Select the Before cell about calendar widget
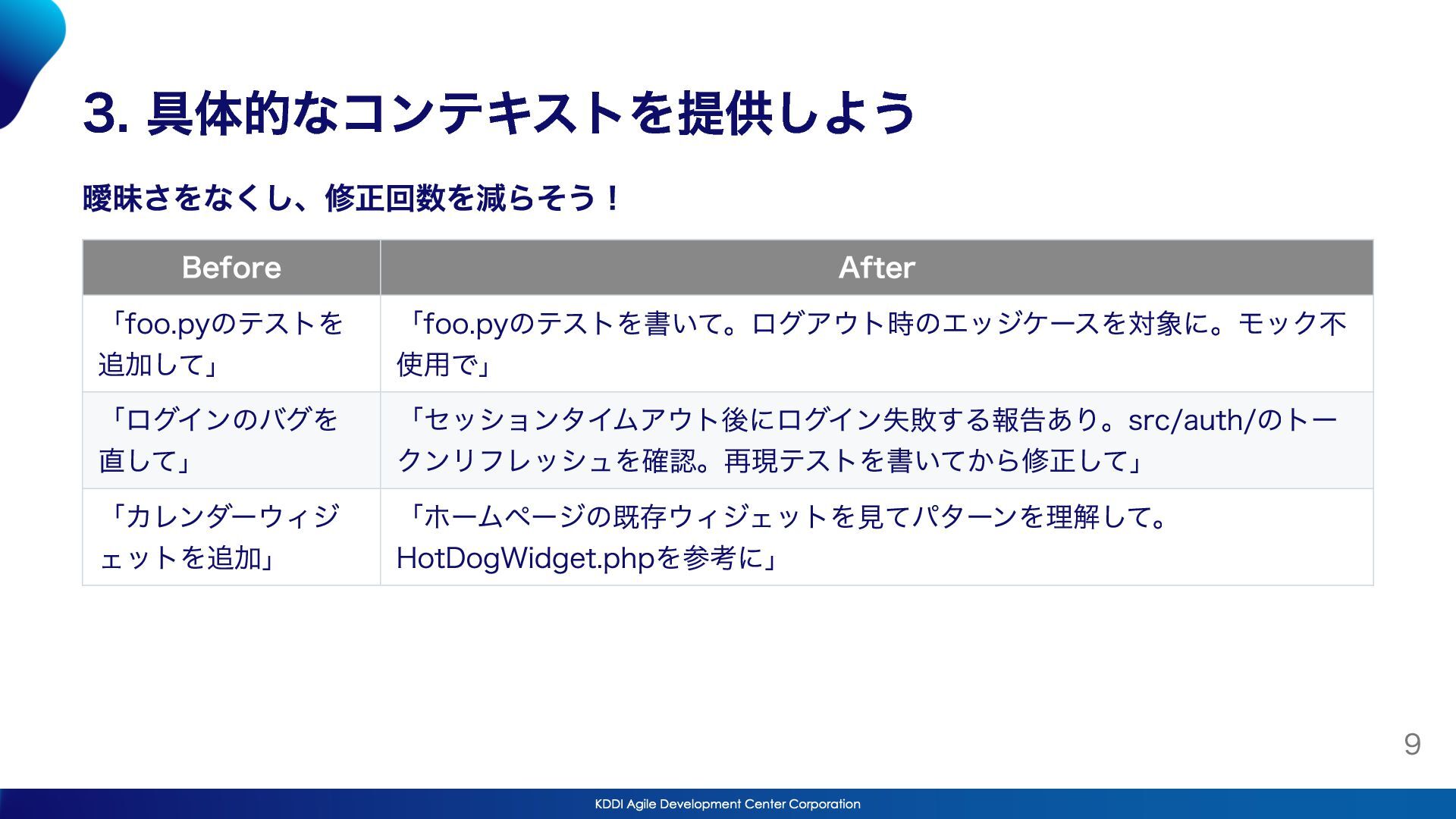Viewport: 1456px width, 819px height. click(x=231, y=537)
